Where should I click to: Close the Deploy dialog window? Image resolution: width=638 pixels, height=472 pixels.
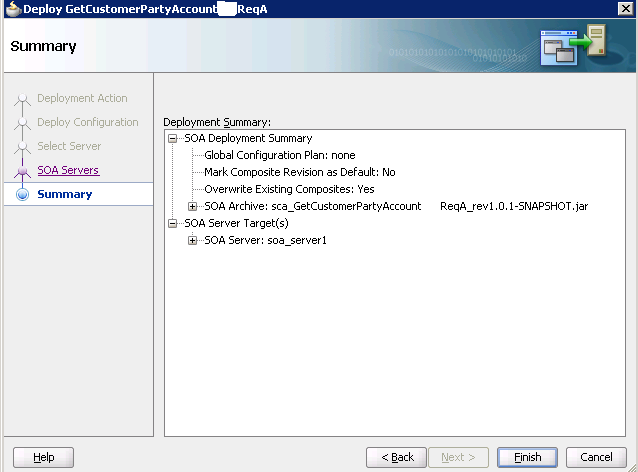click(625, 9)
